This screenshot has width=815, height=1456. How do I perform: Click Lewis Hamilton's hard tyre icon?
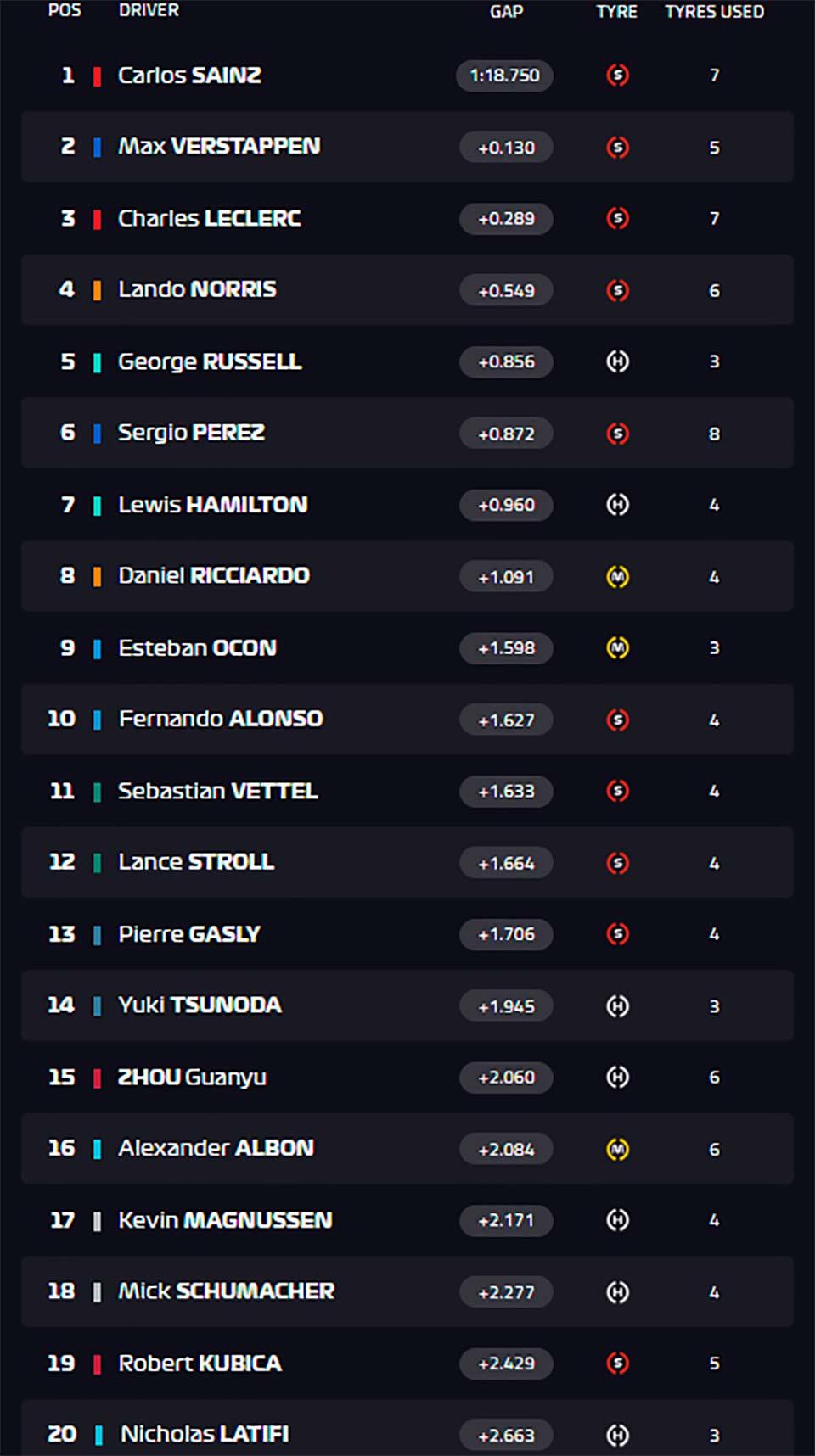tap(617, 505)
